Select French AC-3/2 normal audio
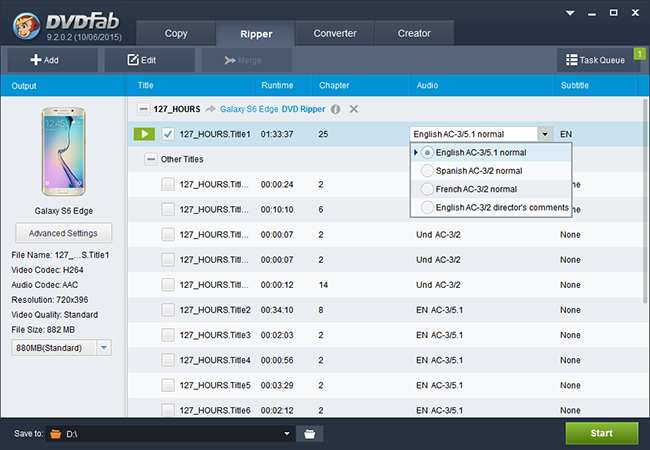Screen dimensions: 650x450 pyautogui.click(x=491, y=189)
